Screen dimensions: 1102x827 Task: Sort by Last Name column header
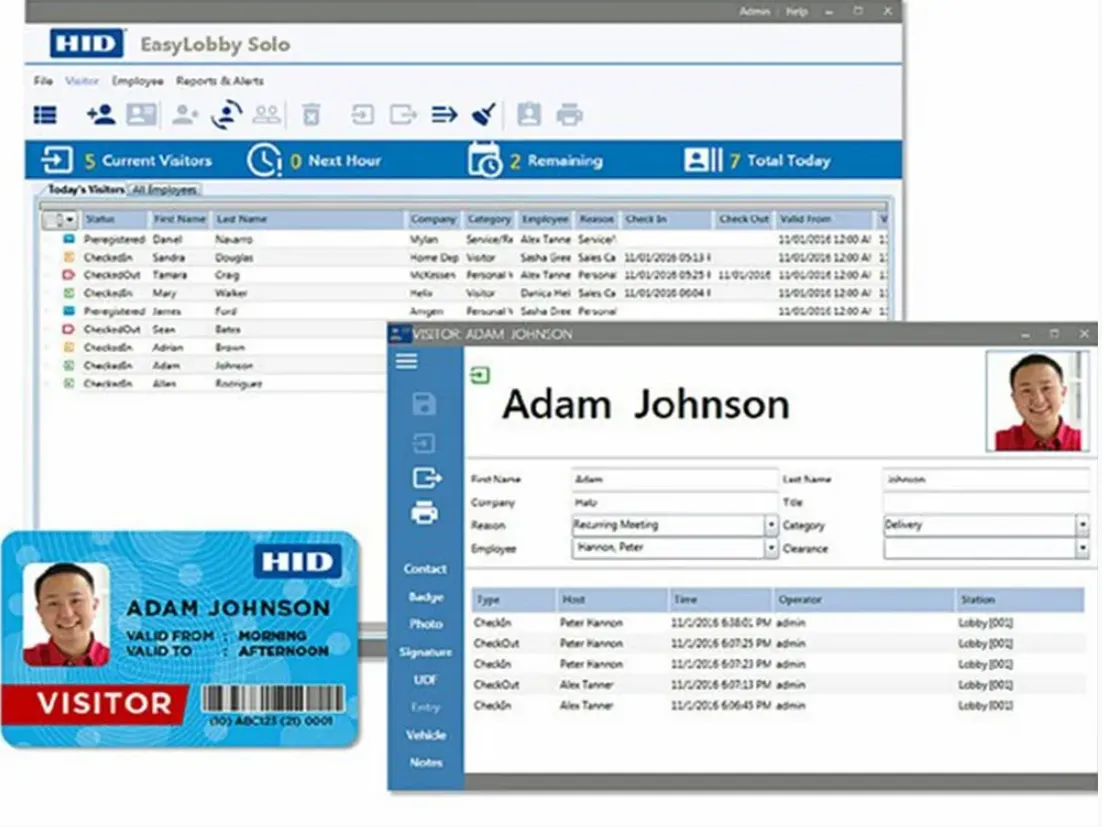click(x=308, y=219)
